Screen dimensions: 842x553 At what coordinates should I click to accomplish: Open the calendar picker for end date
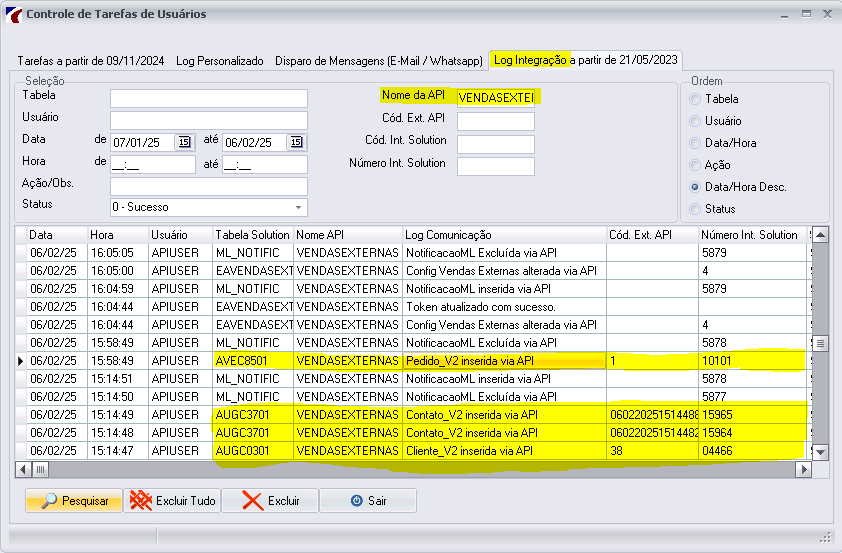[296, 142]
